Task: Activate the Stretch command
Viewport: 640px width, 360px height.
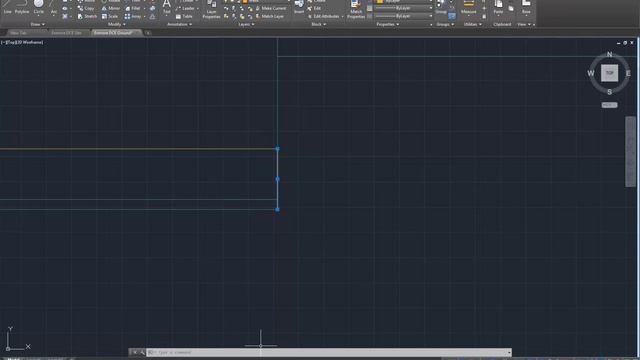Action: click(x=87, y=16)
